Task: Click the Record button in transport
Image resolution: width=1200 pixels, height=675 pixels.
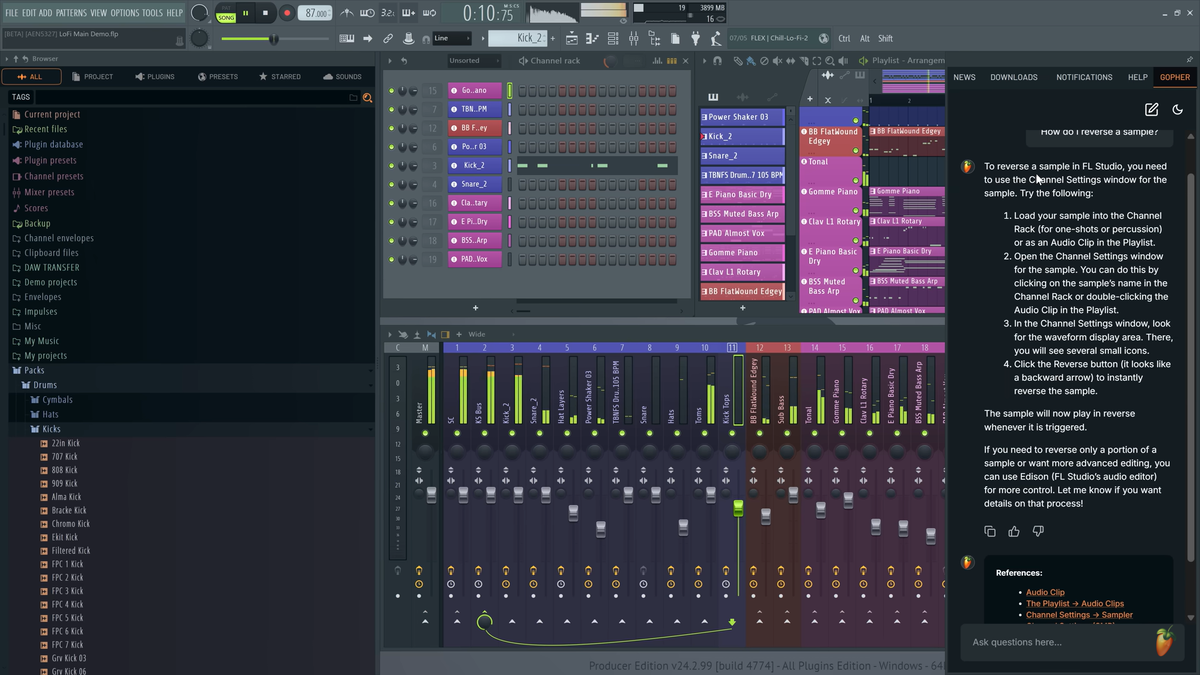Action: (287, 13)
